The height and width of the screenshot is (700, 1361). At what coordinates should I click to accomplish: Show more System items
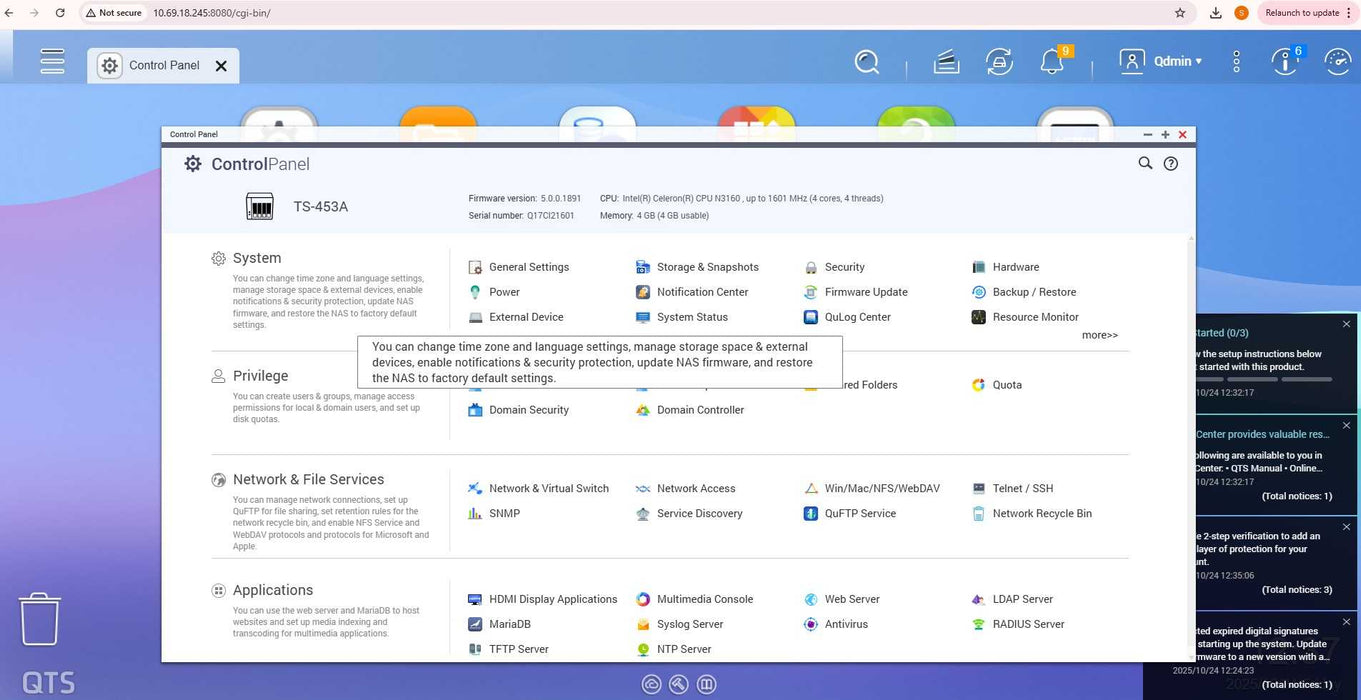[x=1100, y=335]
